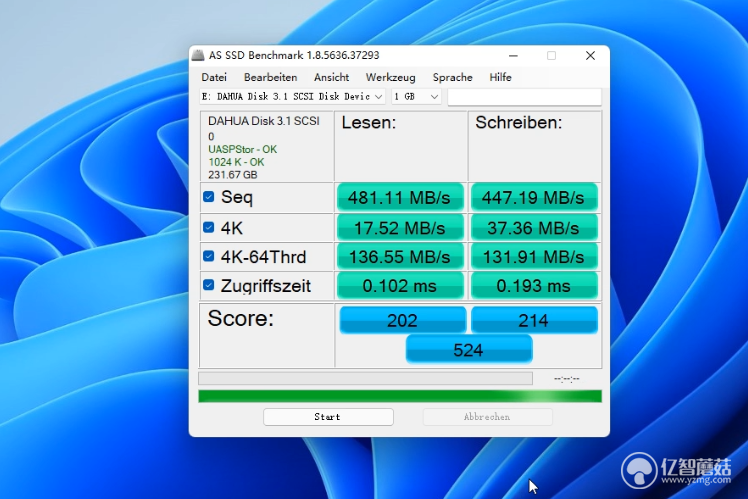
Task: Uncheck the 4K-64Thrd test checkbox
Action: coord(208,256)
